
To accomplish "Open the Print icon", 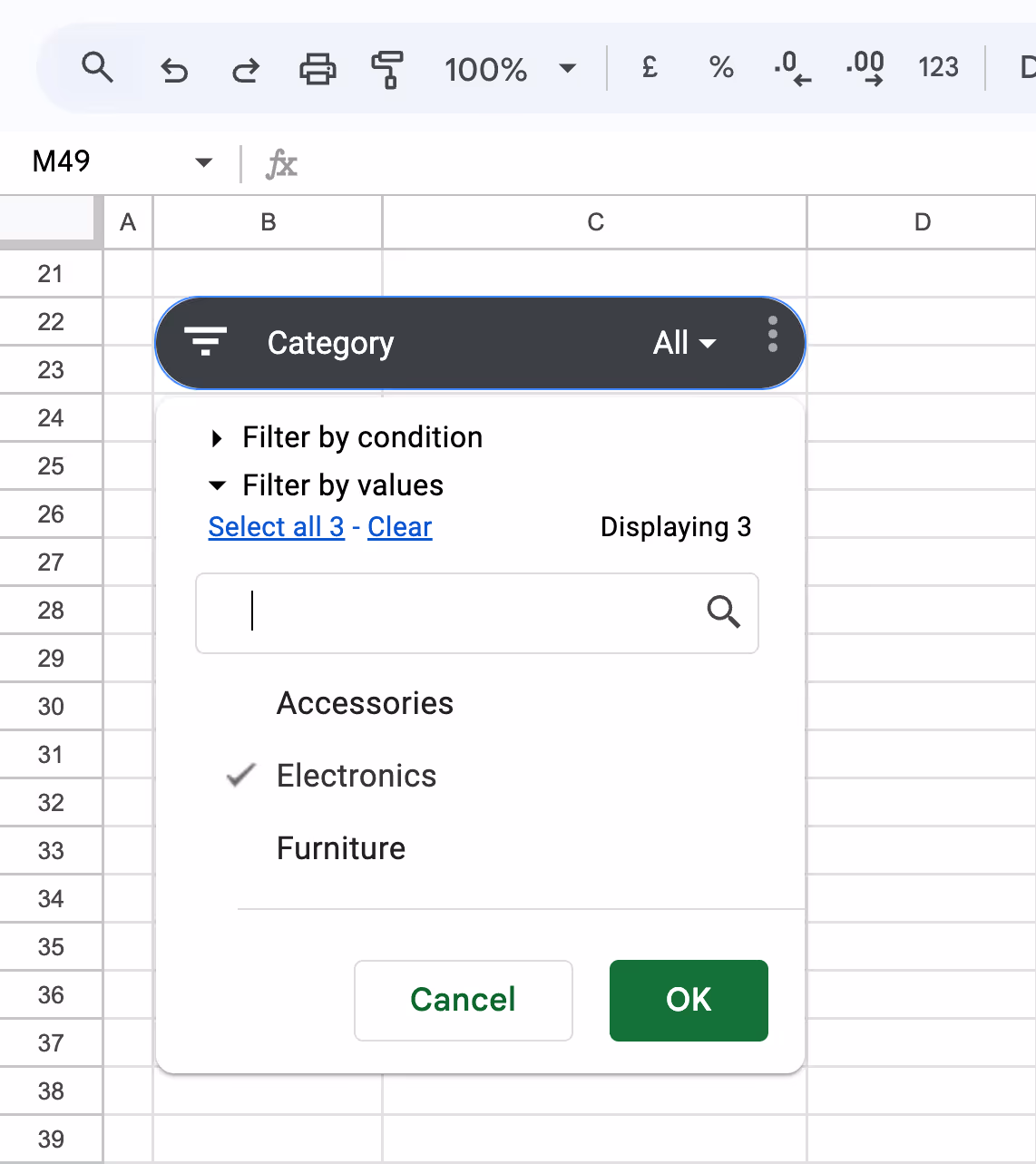I will 317,68.
